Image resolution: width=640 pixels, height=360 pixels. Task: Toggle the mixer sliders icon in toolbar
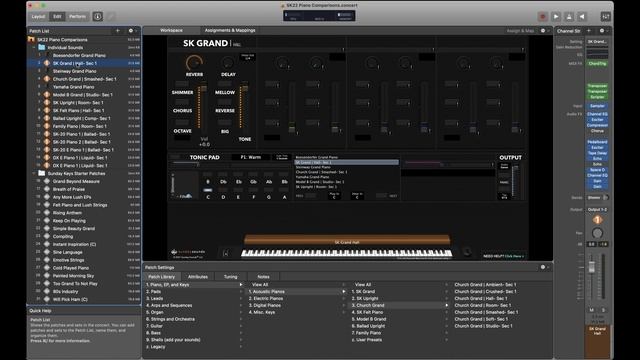click(x=606, y=17)
